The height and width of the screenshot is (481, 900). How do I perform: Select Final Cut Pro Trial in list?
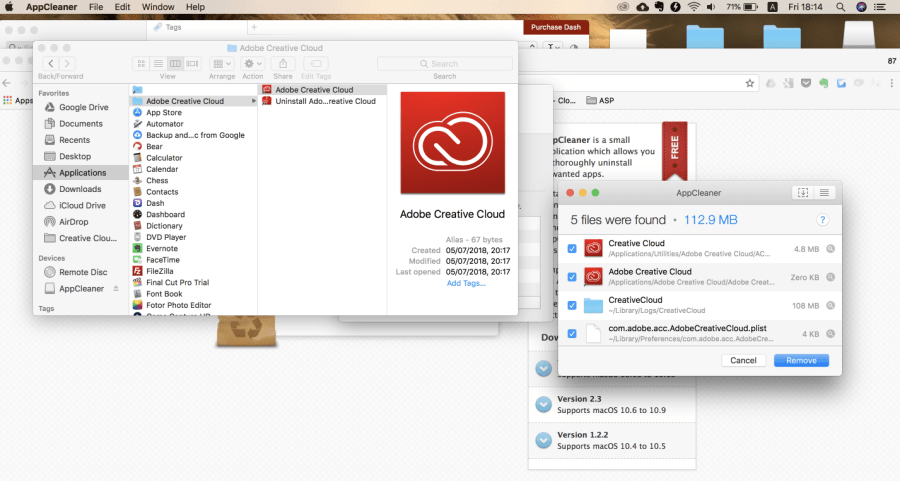(x=177, y=282)
